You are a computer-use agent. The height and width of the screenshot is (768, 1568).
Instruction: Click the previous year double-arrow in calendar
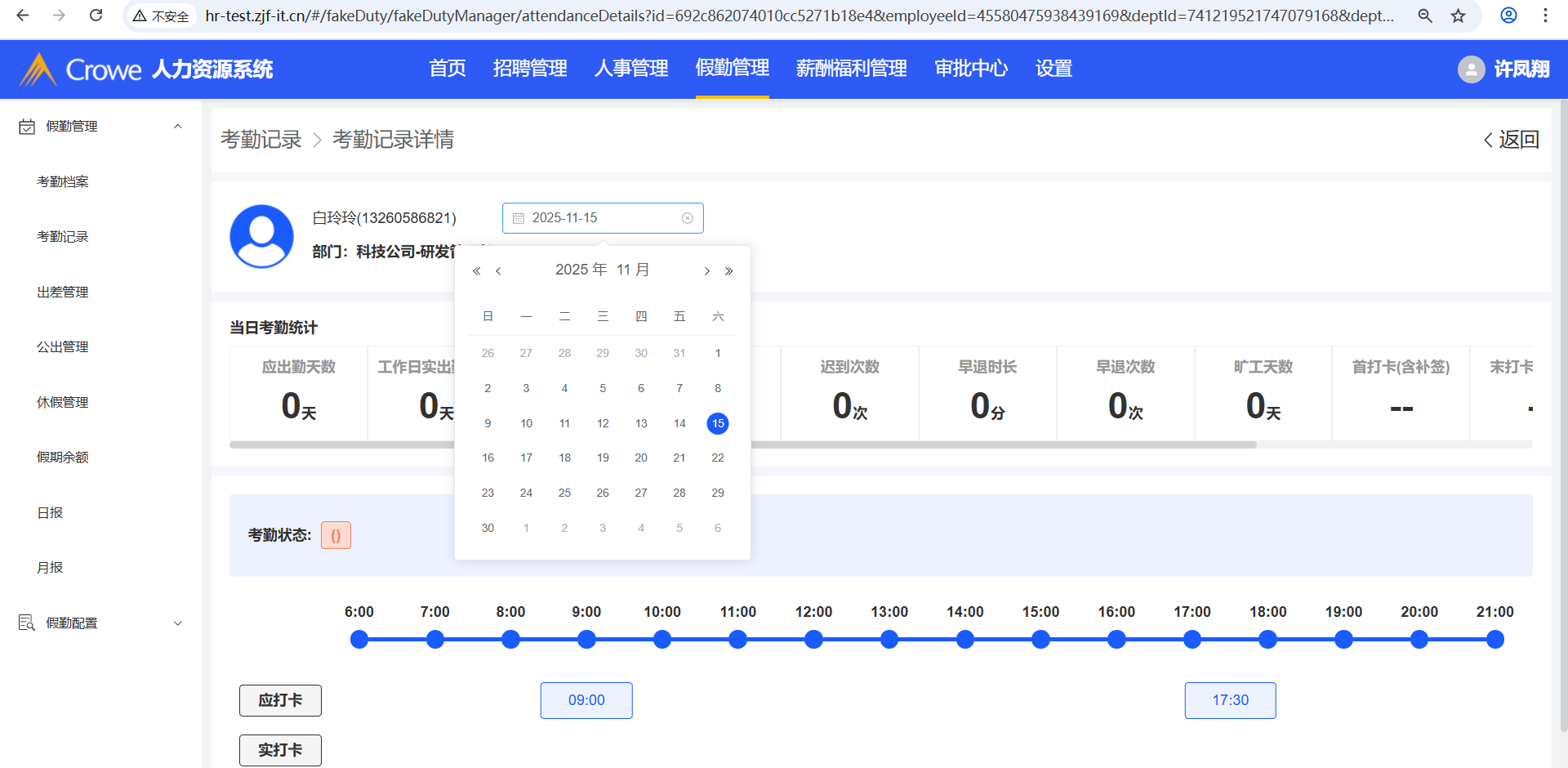(x=477, y=271)
